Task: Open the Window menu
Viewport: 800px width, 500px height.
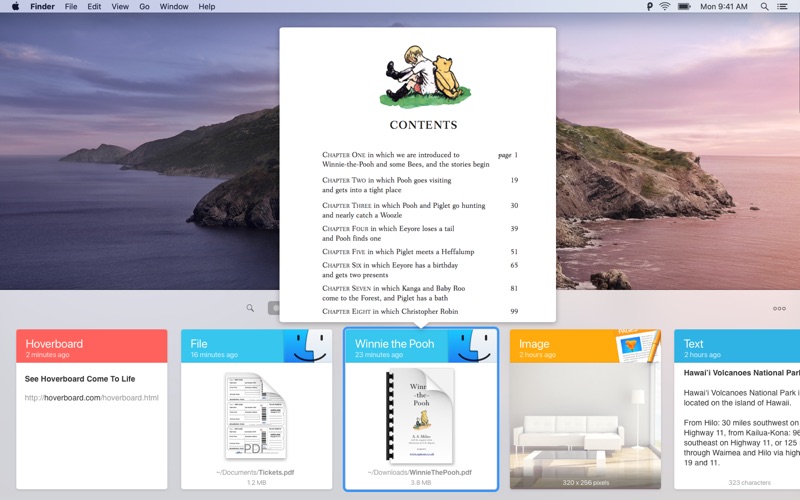Action: (x=174, y=7)
